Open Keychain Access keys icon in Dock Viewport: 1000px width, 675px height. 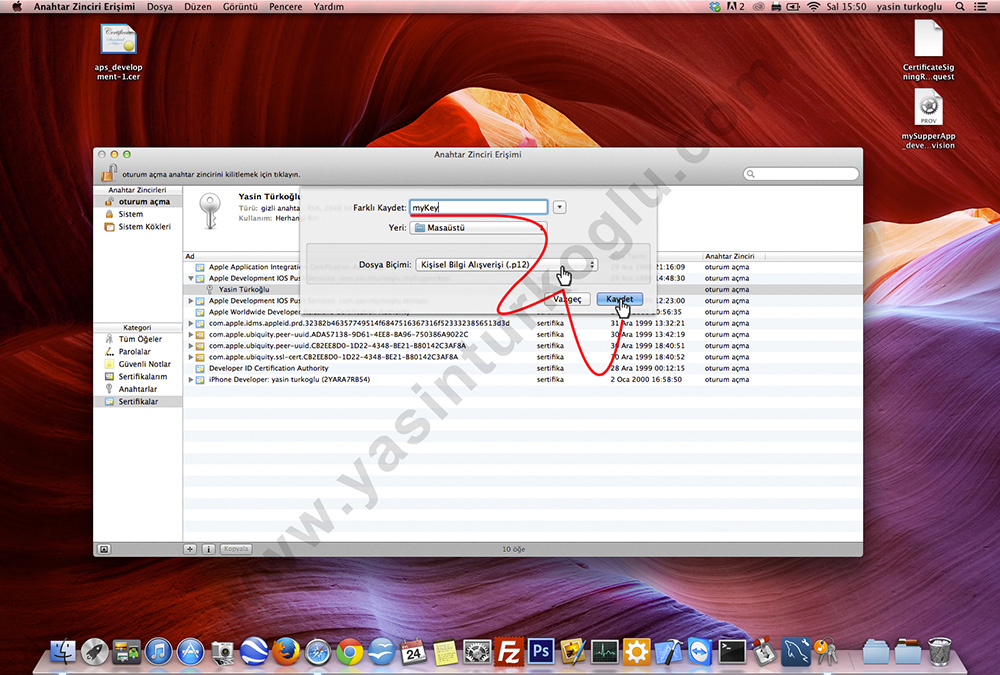click(x=827, y=651)
